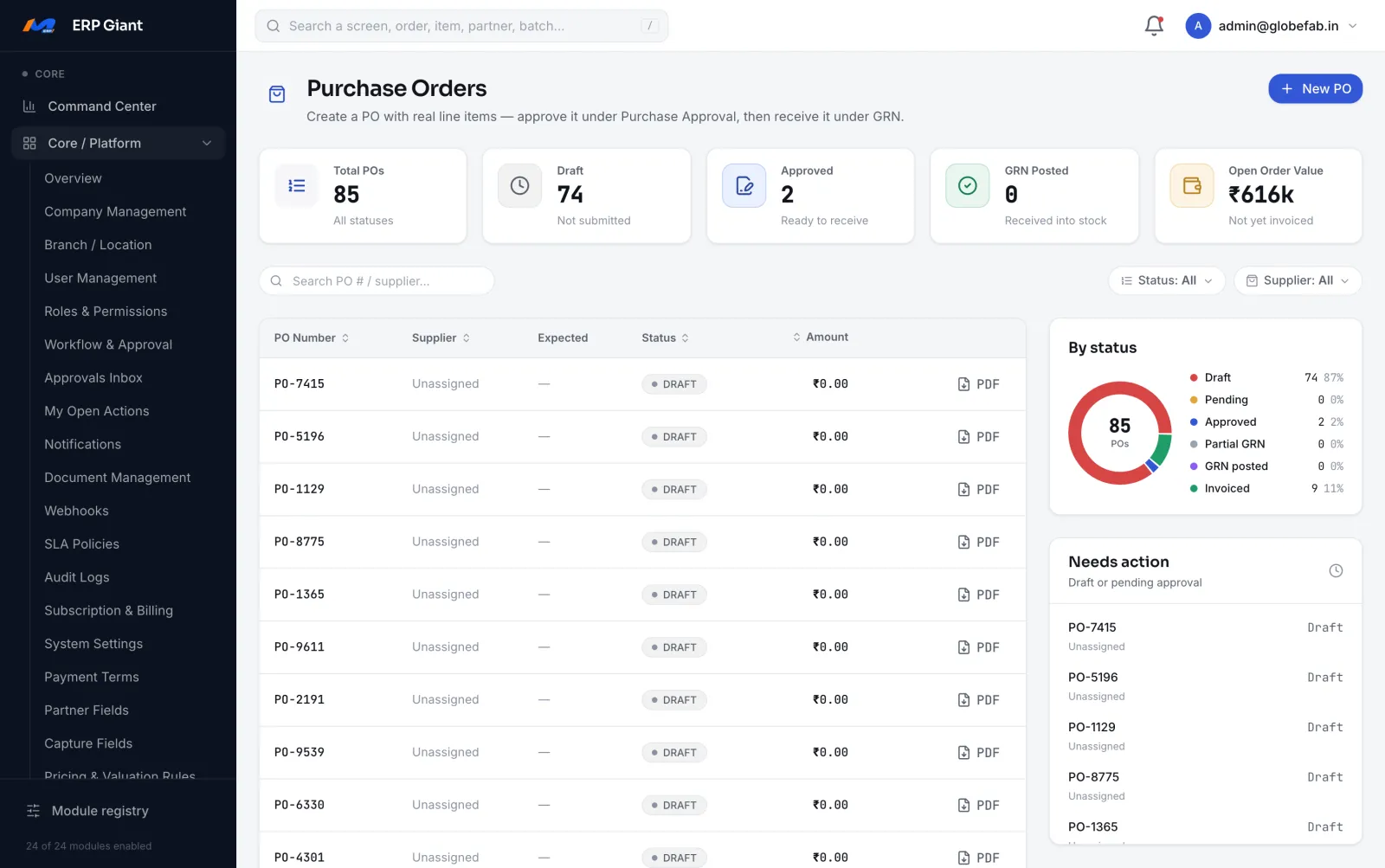This screenshot has width=1385, height=868.
Task: Go to System Settings
Action: 93,644
